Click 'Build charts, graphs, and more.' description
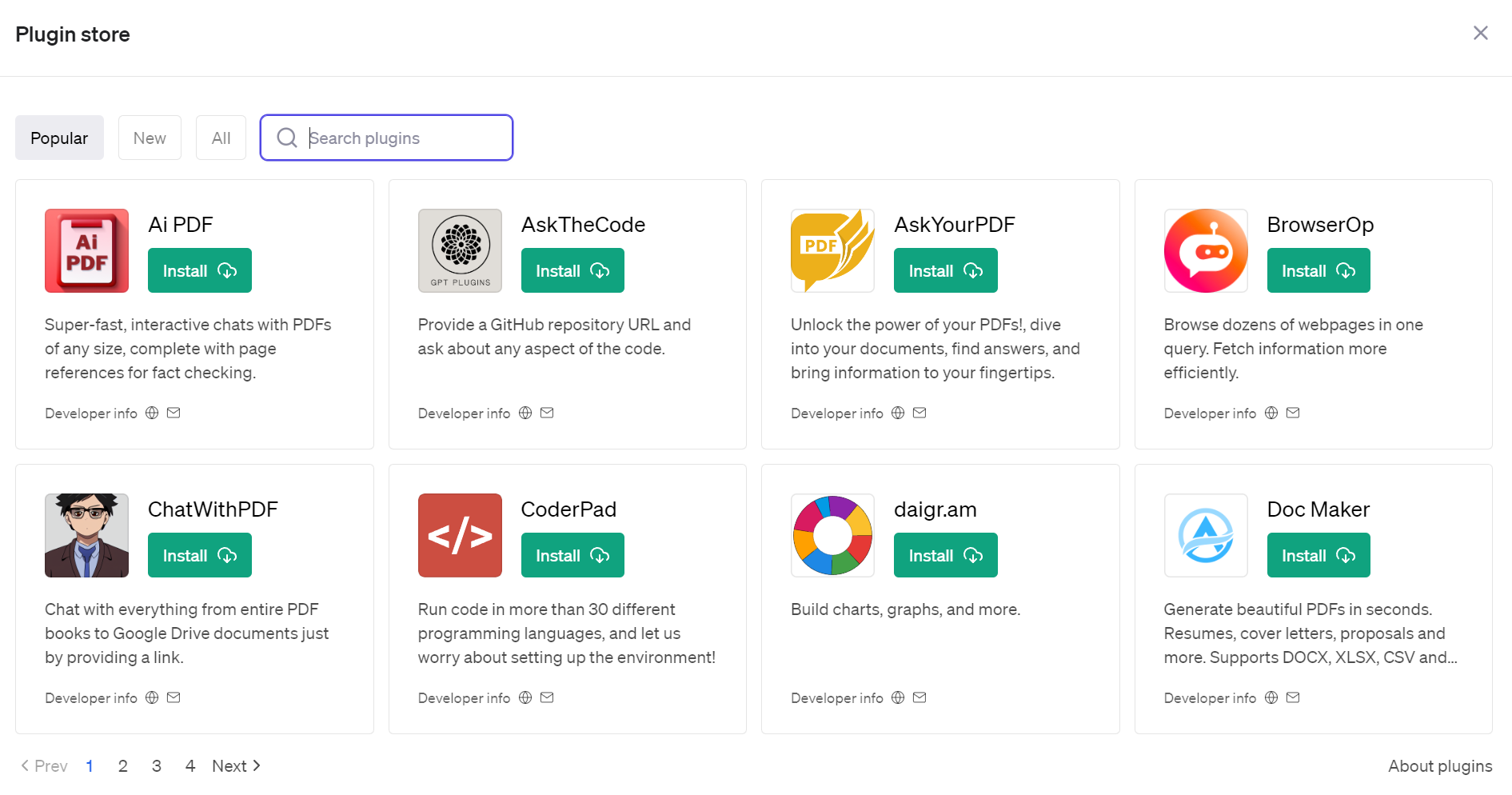 click(x=906, y=609)
